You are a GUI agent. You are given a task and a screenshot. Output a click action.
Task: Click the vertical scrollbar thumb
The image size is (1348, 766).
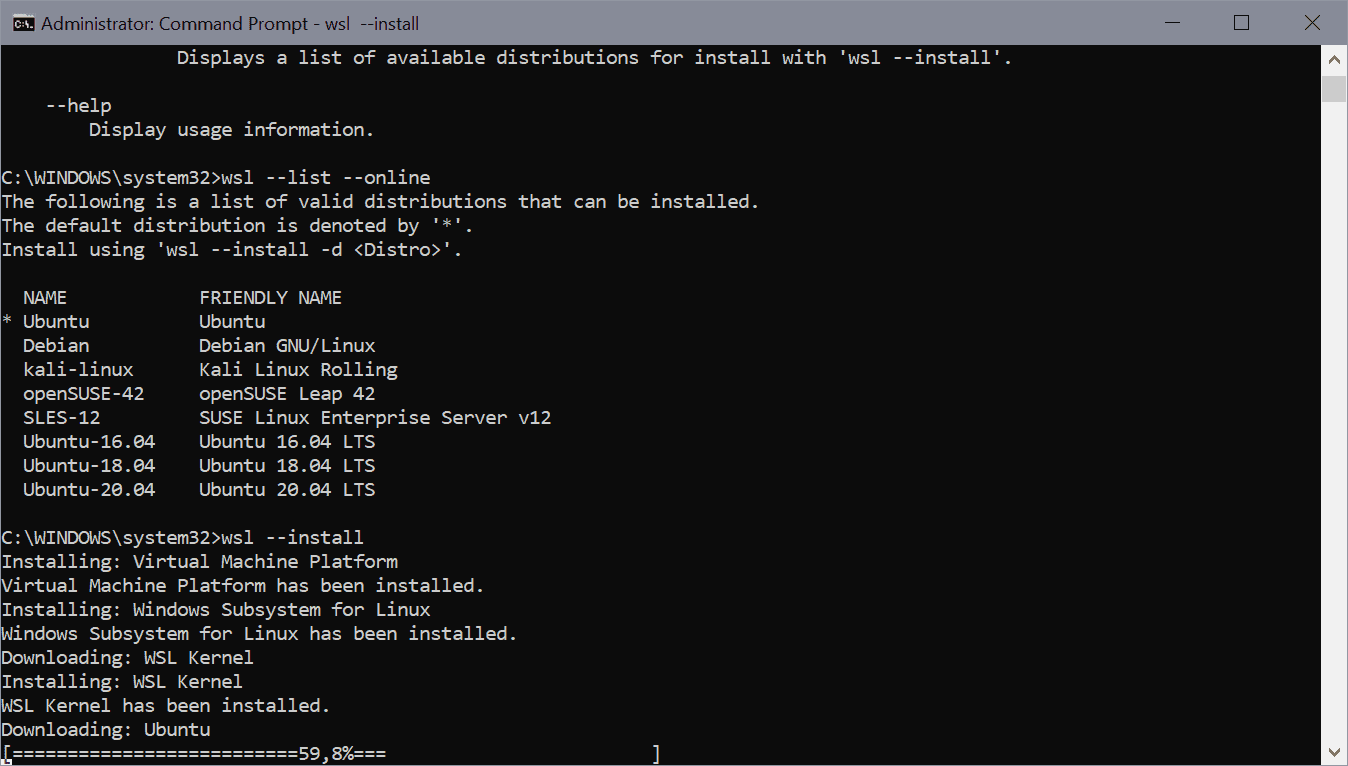coord(1334,89)
